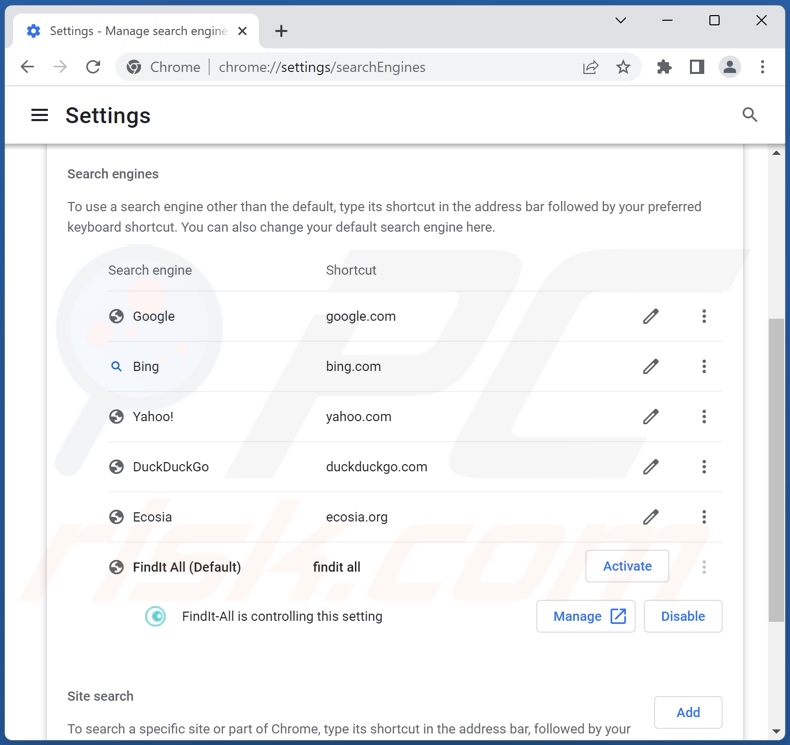The width and height of the screenshot is (790, 745).
Task: Edit the Google search engine
Action: coord(650,316)
